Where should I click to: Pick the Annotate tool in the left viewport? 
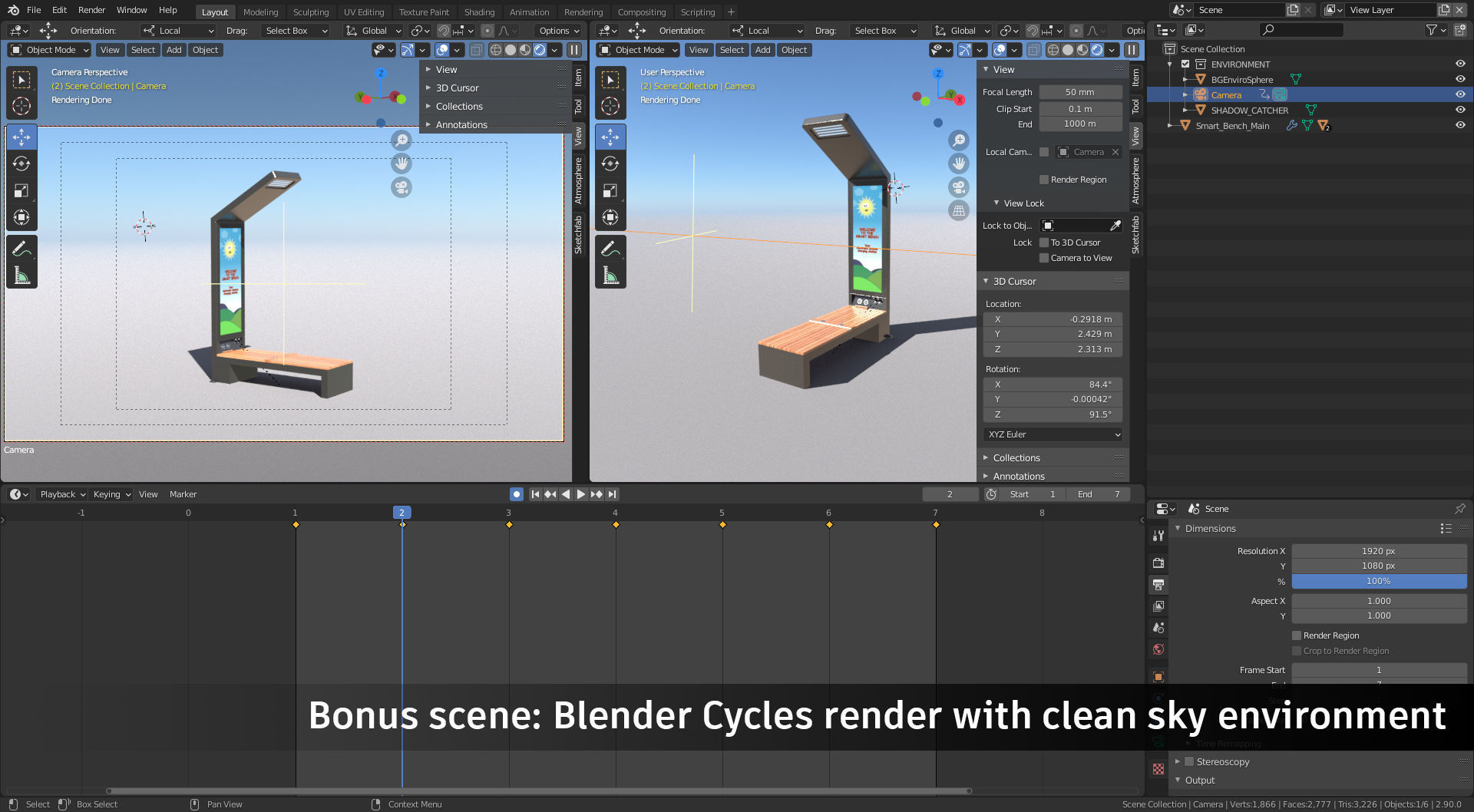point(21,249)
